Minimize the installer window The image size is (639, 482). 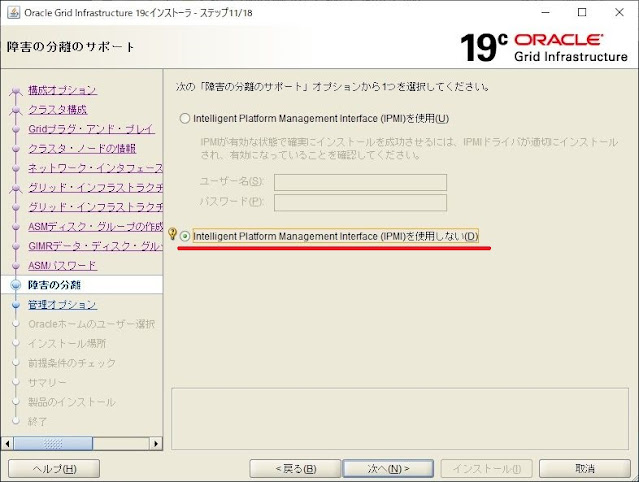[x=545, y=13]
